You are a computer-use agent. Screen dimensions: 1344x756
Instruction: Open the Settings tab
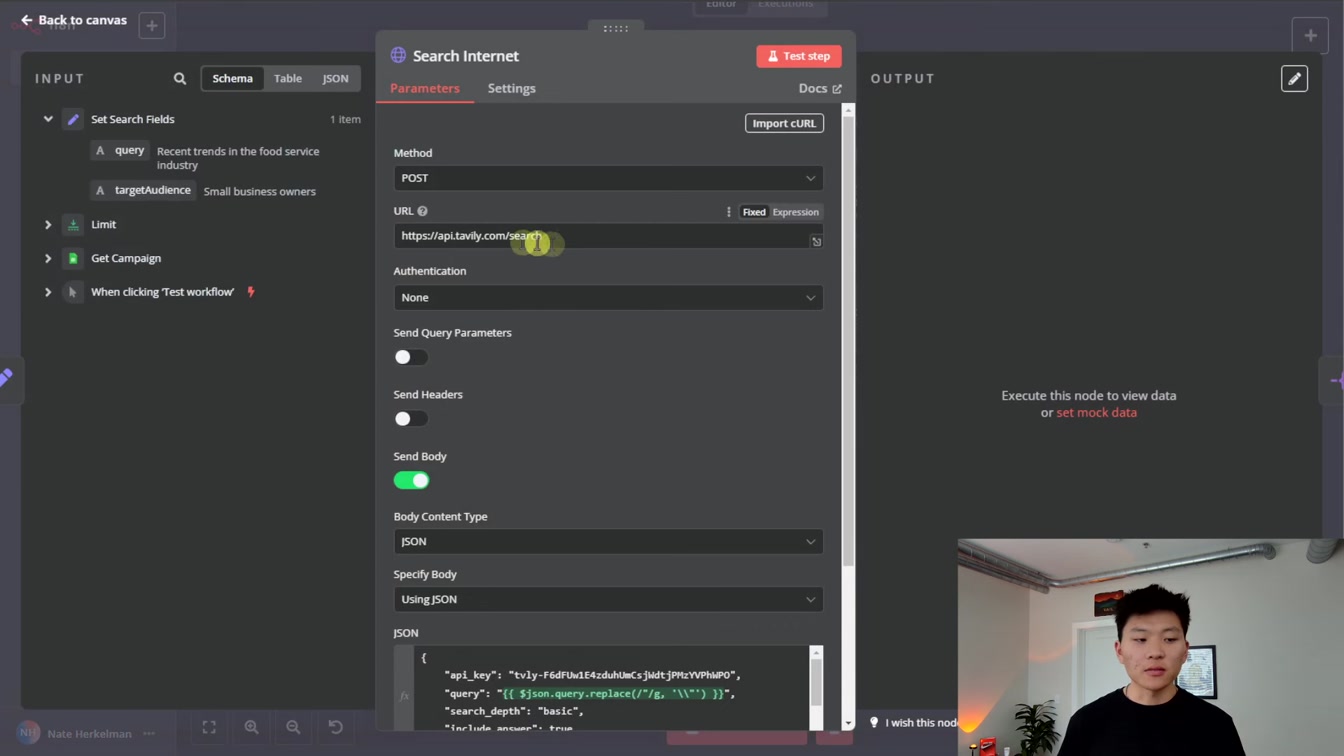tap(512, 88)
